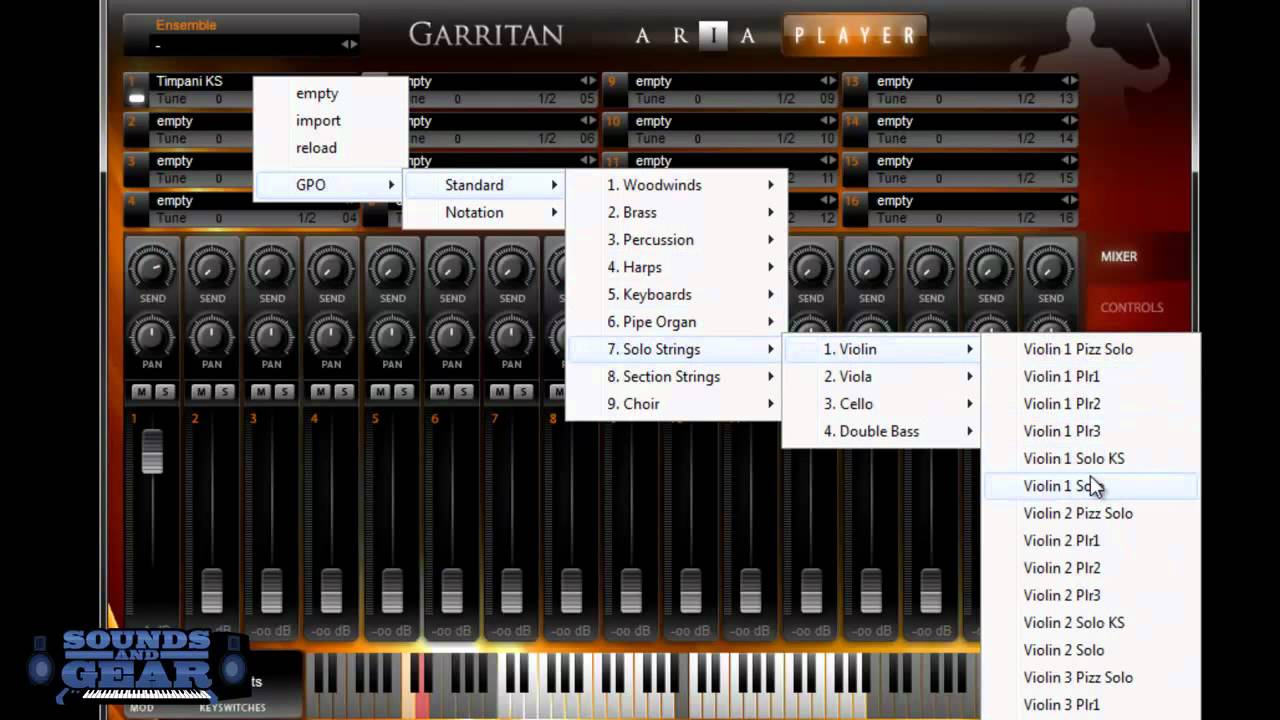Click the Ensemble preset selector arrows

(x=349, y=44)
